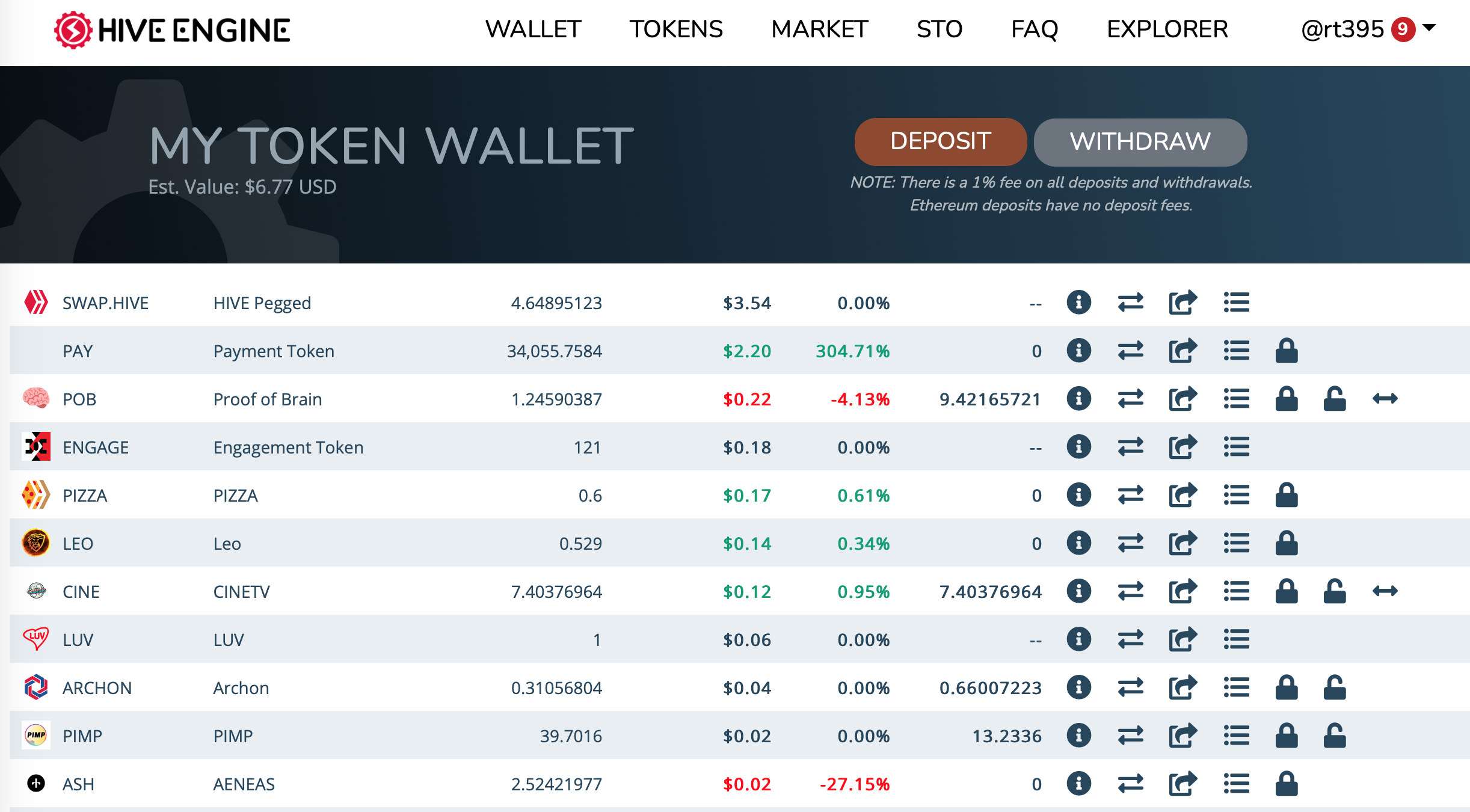Screen dimensions: 1470x812
Task: Click the delegate arrows icon for CINE
Action: (x=1385, y=591)
